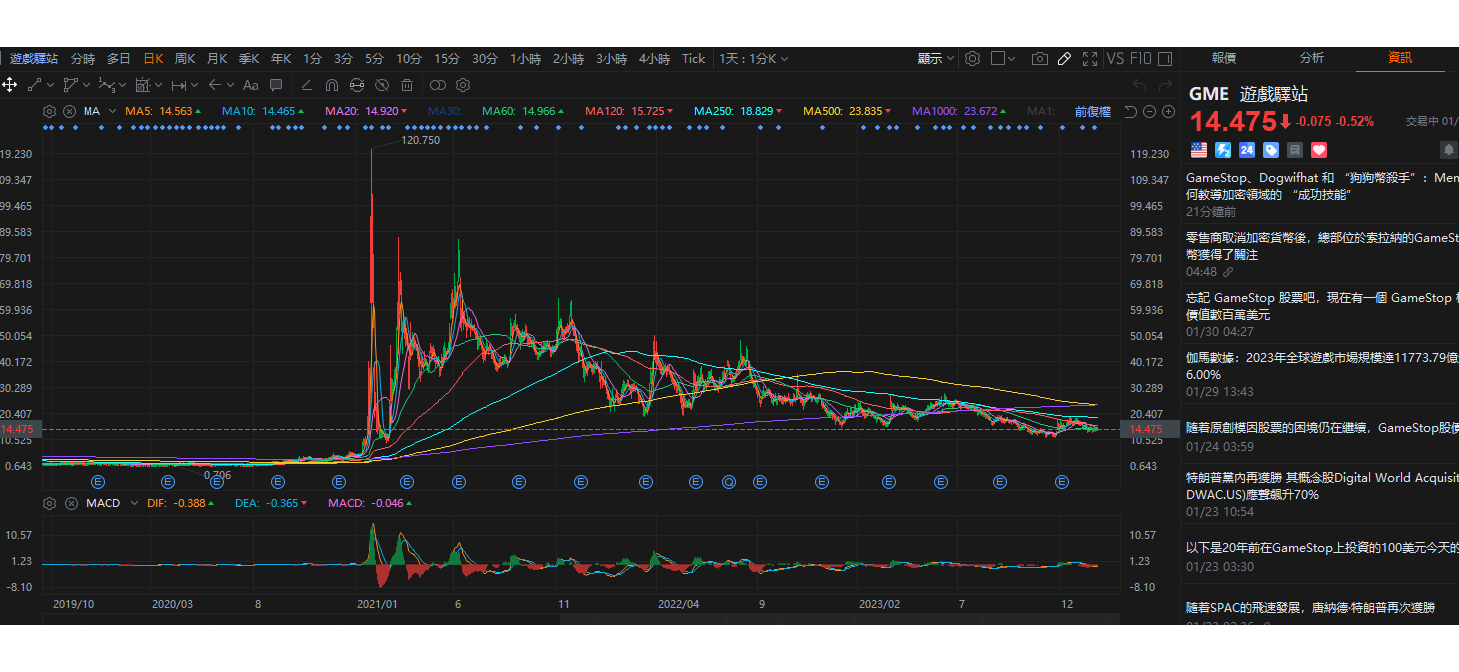Click the screenshot camera icon
This screenshot has height=672, width=1459.
tap(1040, 59)
